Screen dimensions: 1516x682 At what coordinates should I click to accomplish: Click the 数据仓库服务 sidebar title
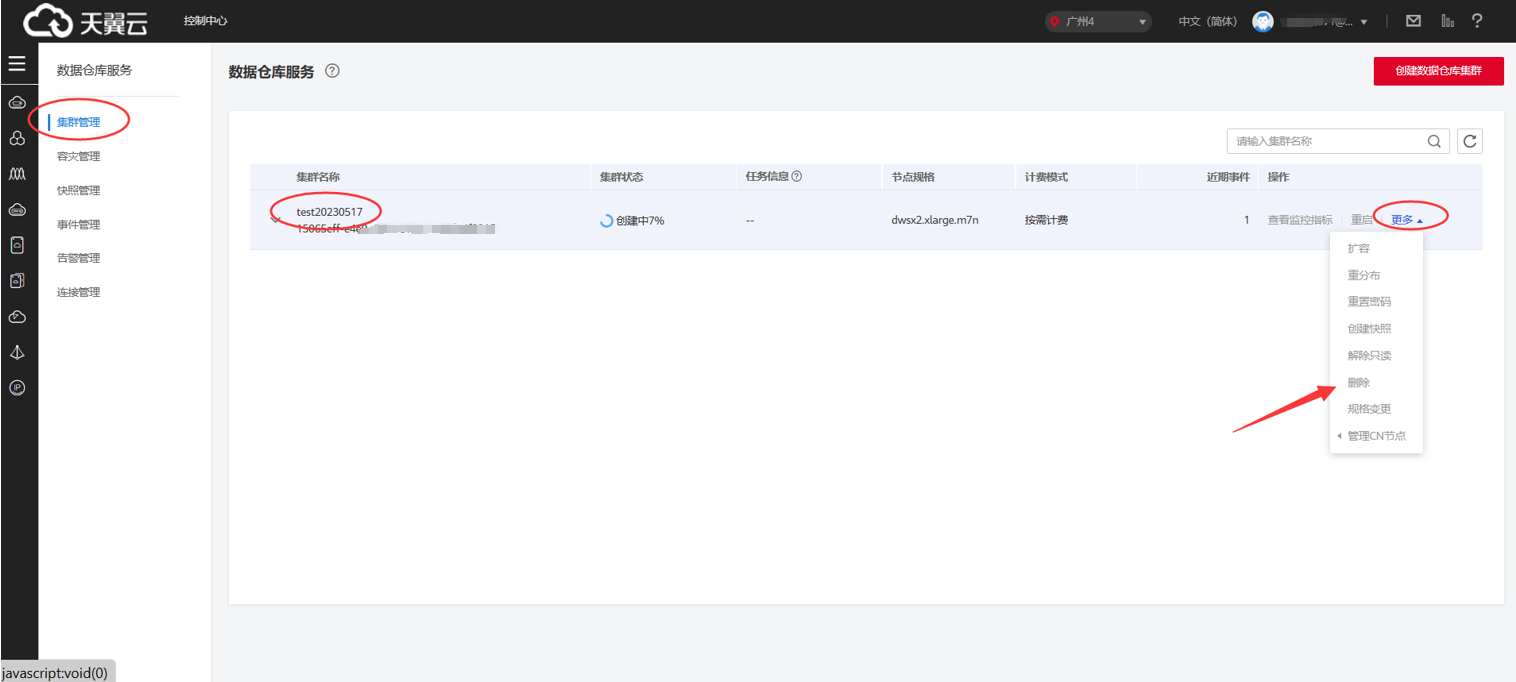pyautogui.click(x=94, y=70)
